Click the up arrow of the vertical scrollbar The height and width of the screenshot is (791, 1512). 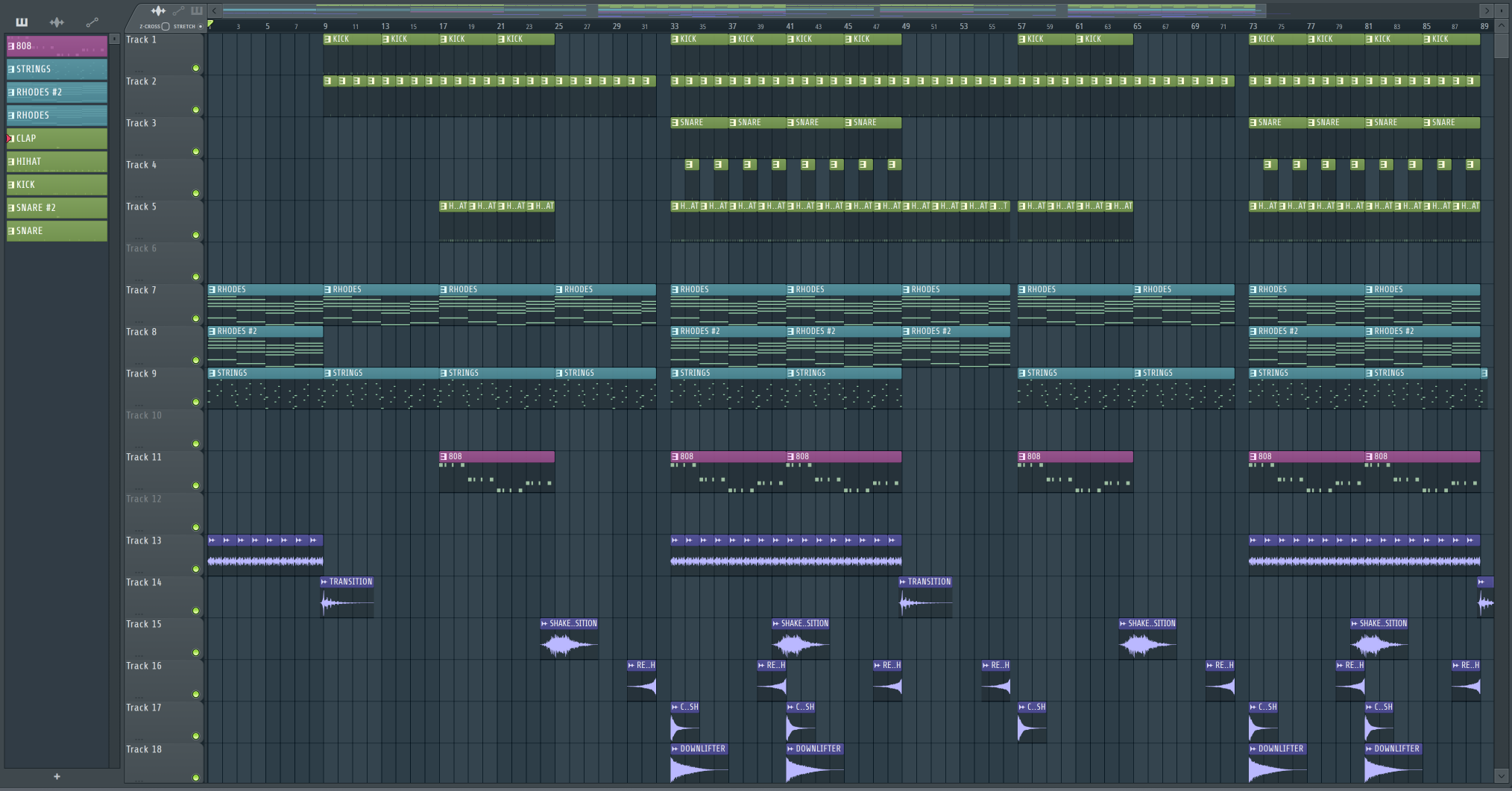1502,25
